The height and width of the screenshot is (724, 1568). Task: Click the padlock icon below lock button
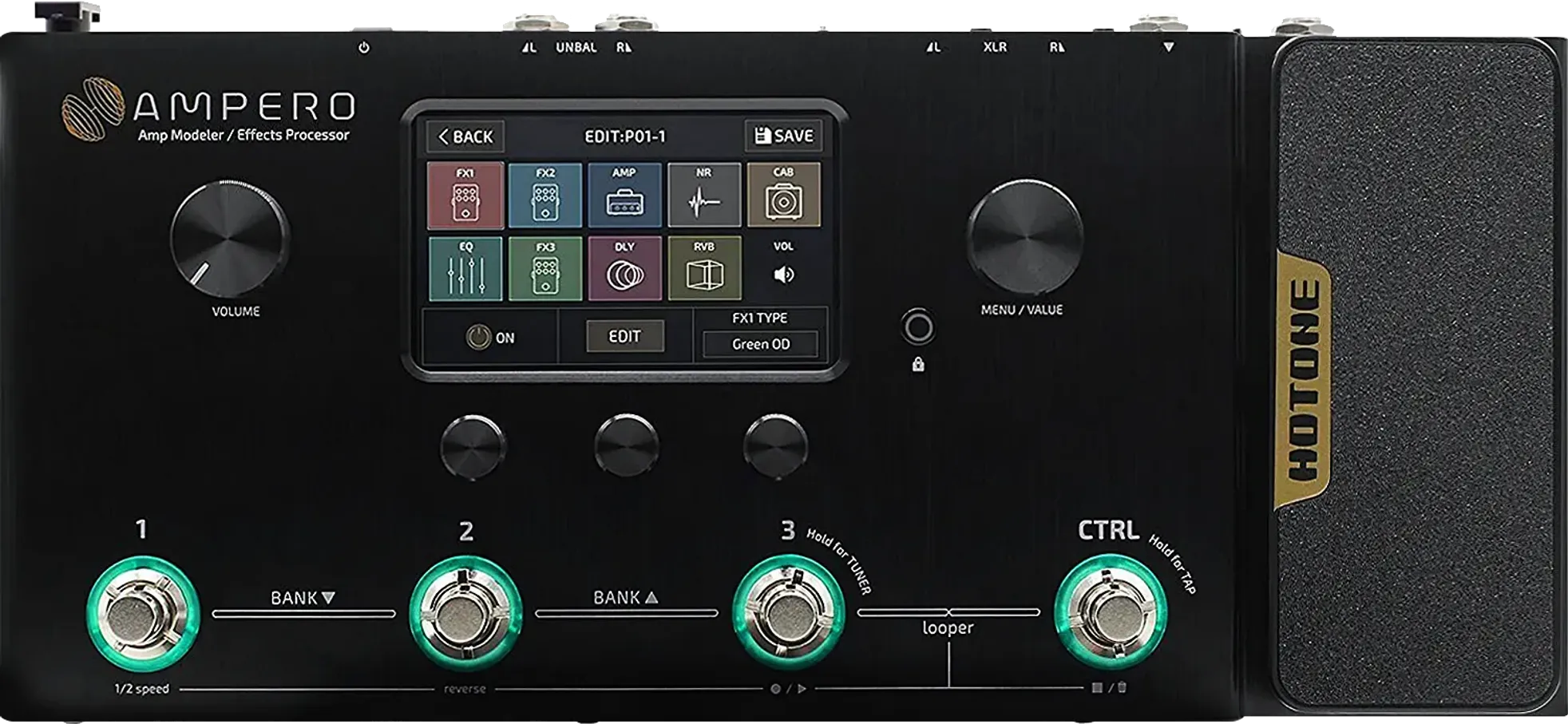click(x=918, y=364)
